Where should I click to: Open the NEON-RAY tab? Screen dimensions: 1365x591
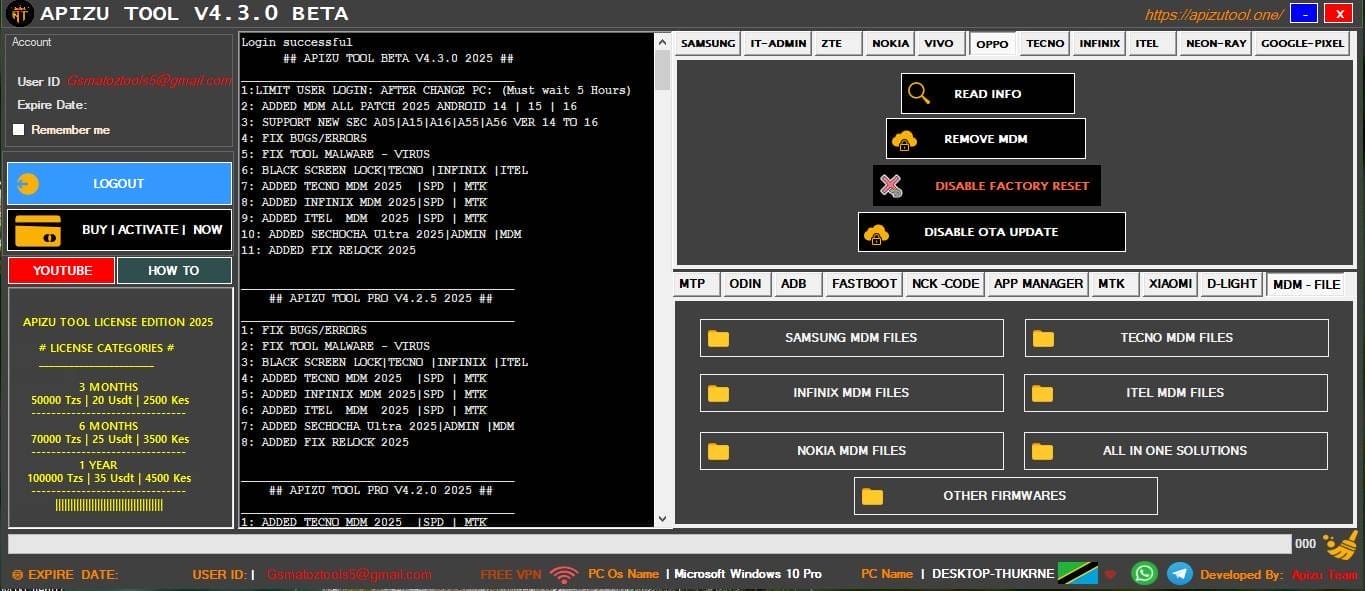click(1216, 44)
